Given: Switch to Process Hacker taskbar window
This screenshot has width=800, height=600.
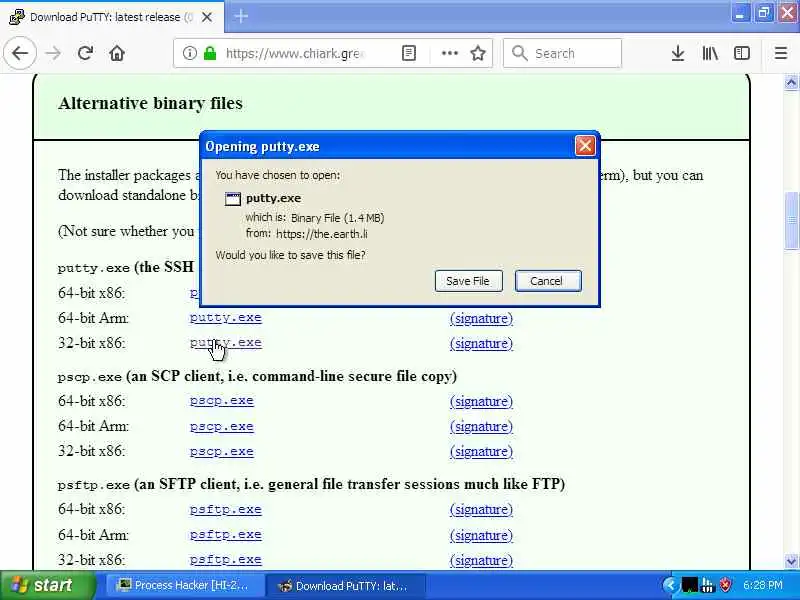Looking at the screenshot, I should 184,585.
